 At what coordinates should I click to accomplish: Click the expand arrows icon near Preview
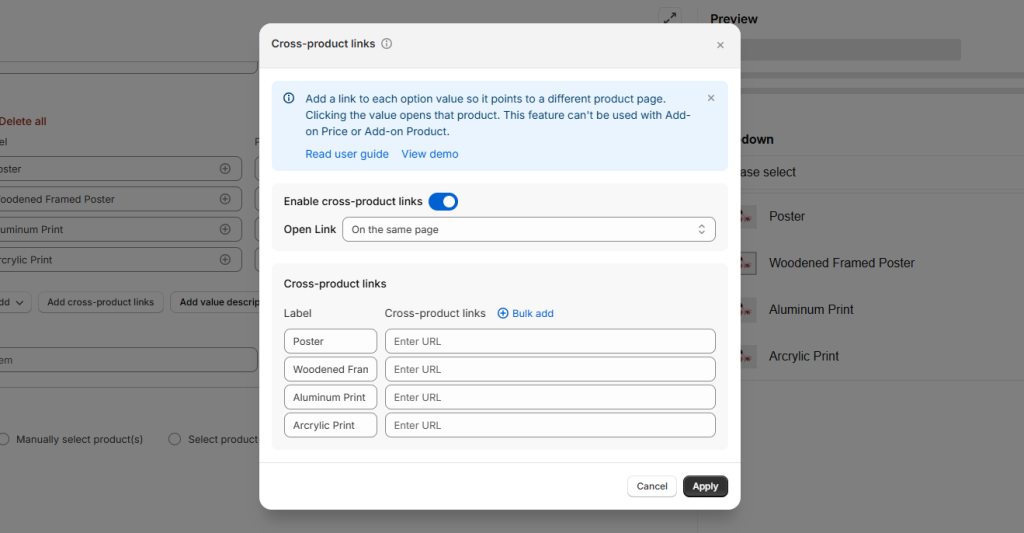point(669,18)
